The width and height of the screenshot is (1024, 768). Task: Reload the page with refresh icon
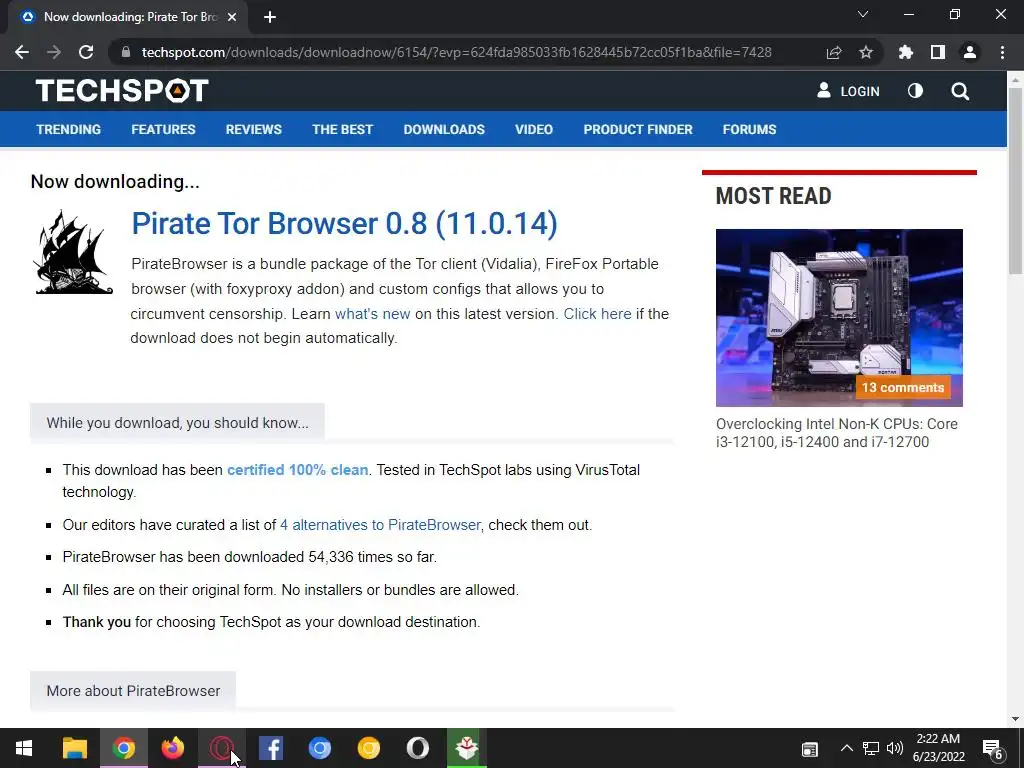pos(86,52)
